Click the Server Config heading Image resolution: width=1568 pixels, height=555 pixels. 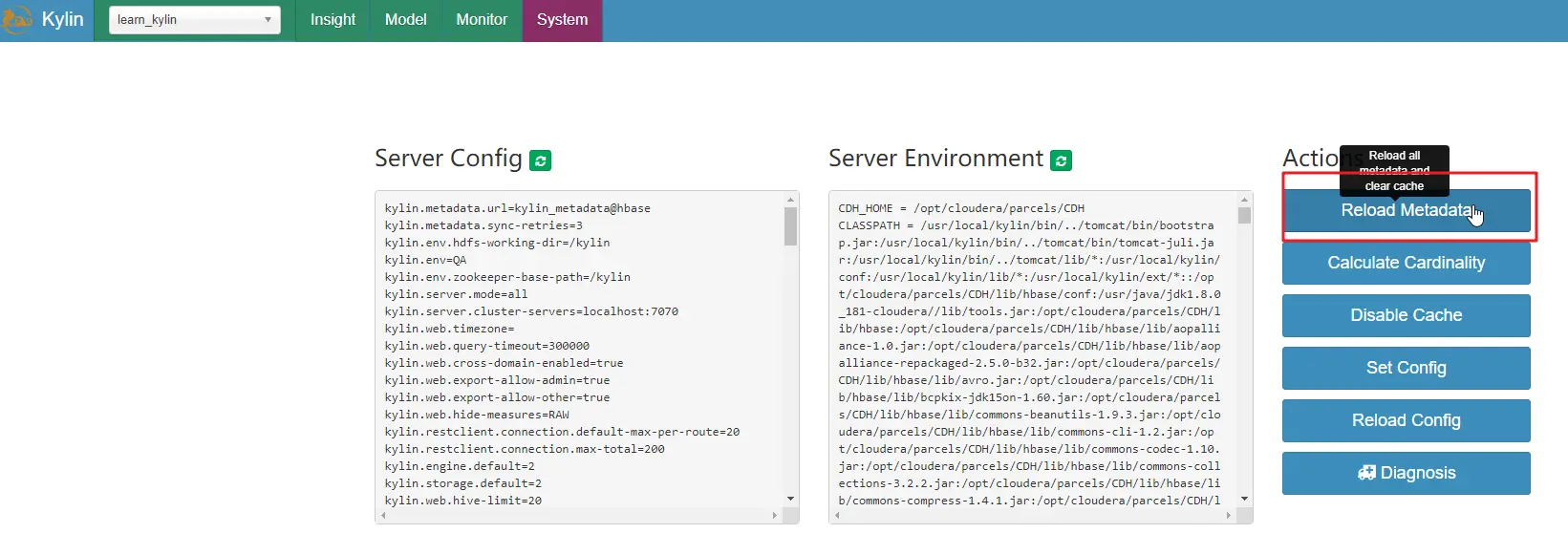pos(448,159)
